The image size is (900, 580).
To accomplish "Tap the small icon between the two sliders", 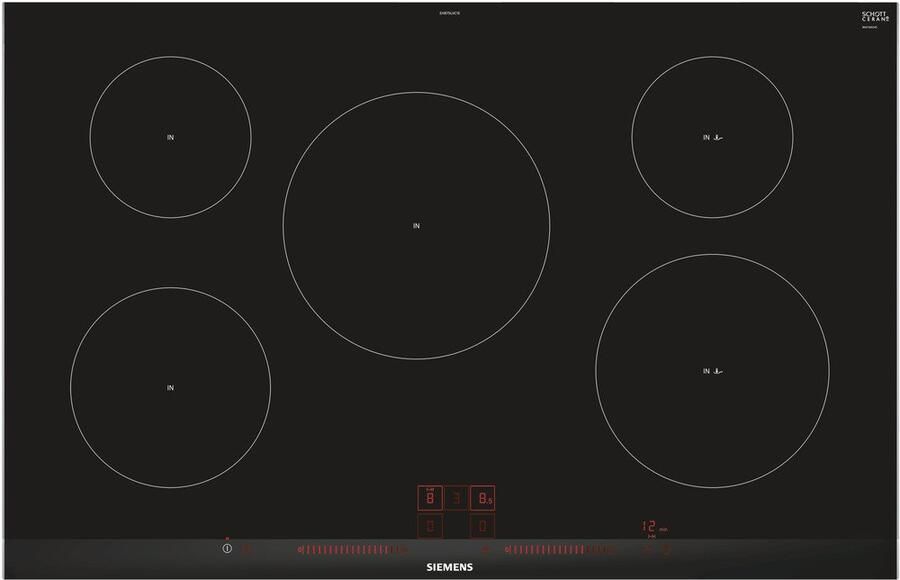I will pos(486,549).
